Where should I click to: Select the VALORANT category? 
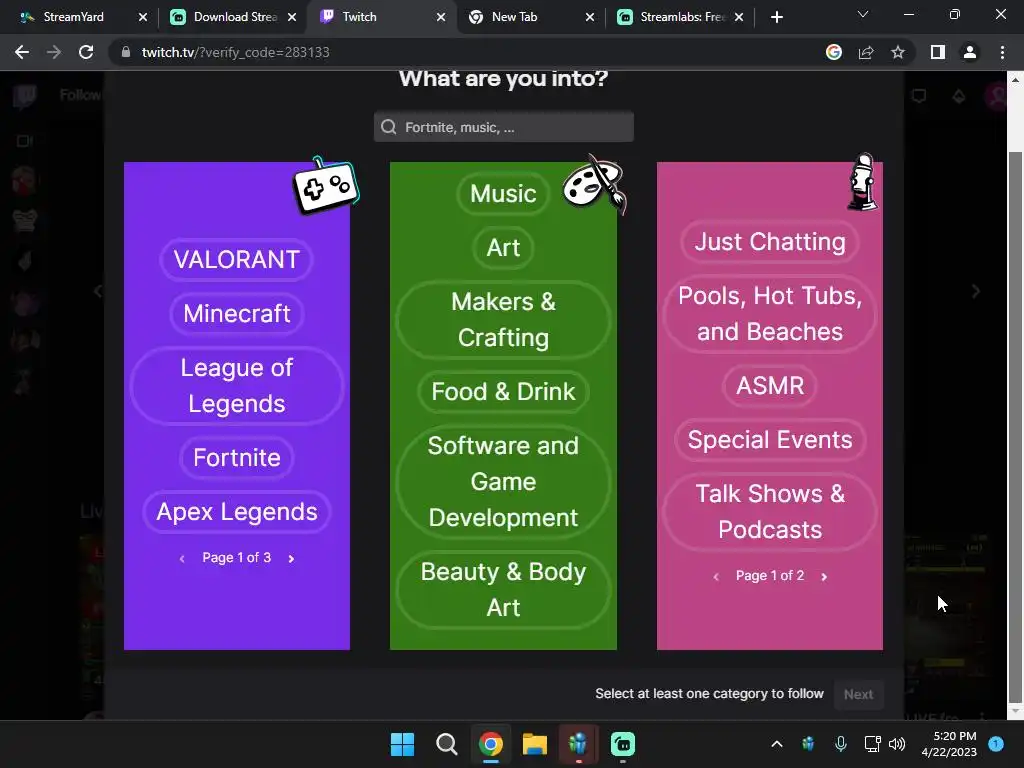[x=236, y=259]
